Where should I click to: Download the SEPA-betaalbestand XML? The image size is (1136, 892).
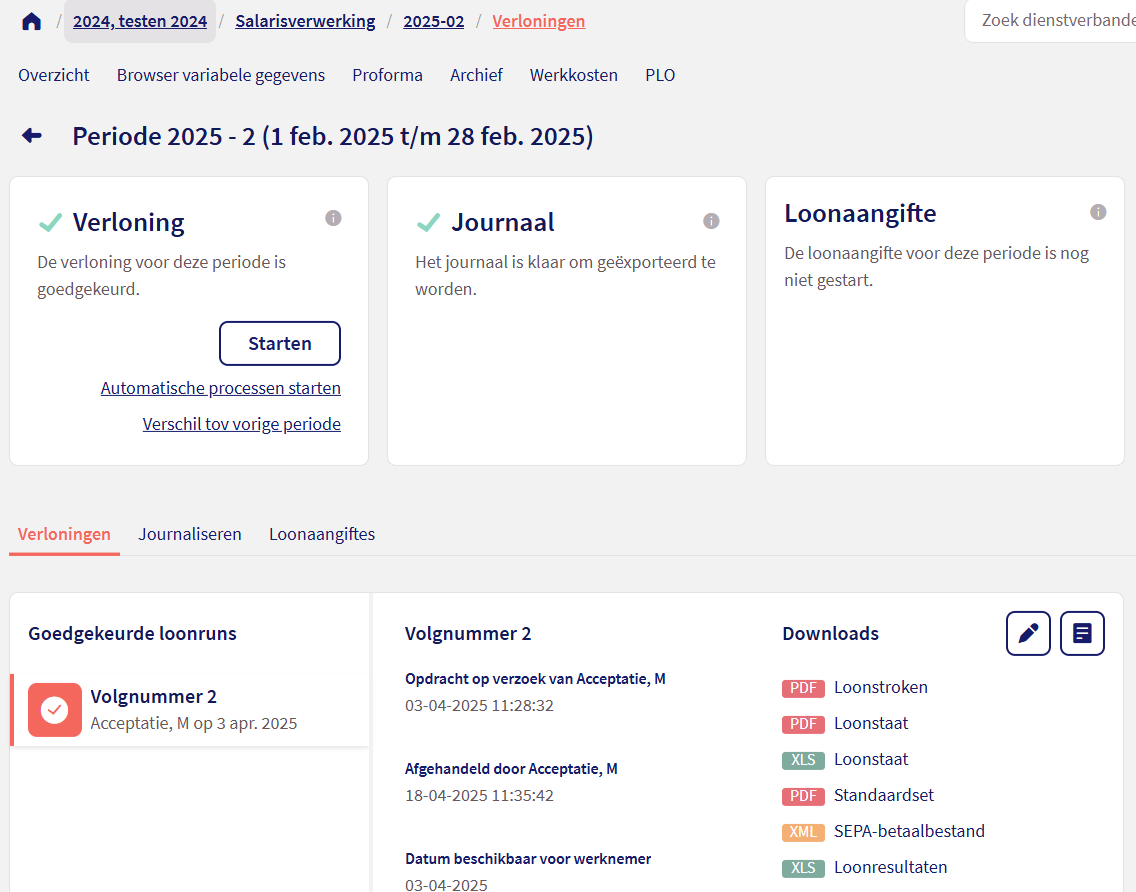point(908,832)
